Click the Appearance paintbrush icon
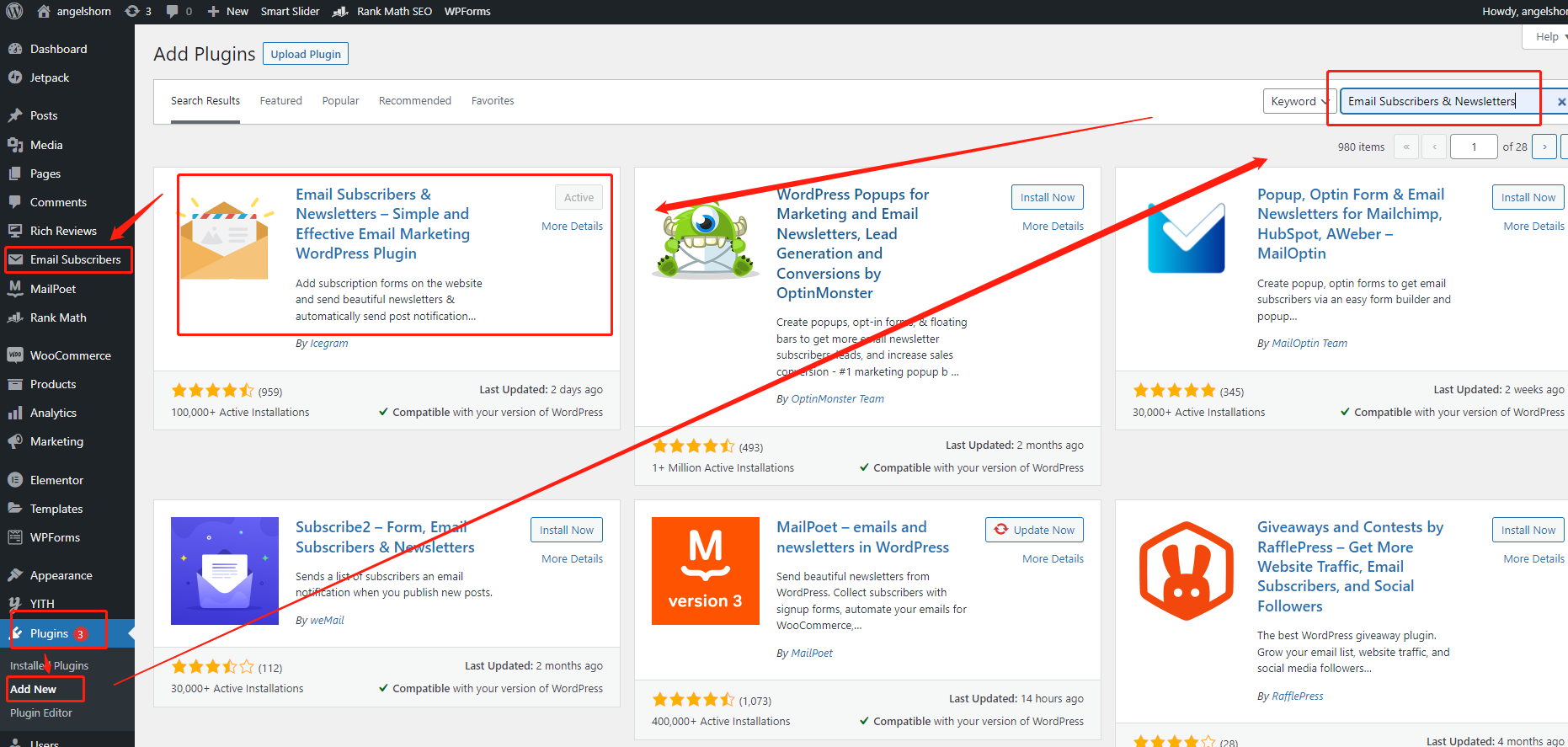The width and height of the screenshot is (1568, 747). [15, 575]
